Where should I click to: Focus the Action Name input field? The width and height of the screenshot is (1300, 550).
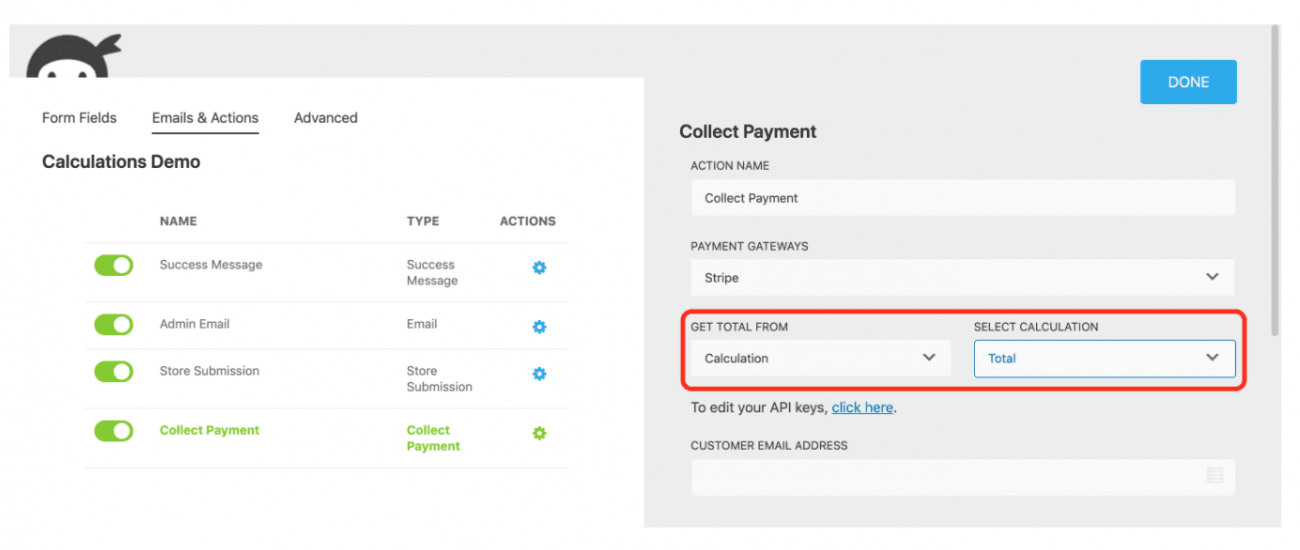pyautogui.click(x=963, y=198)
